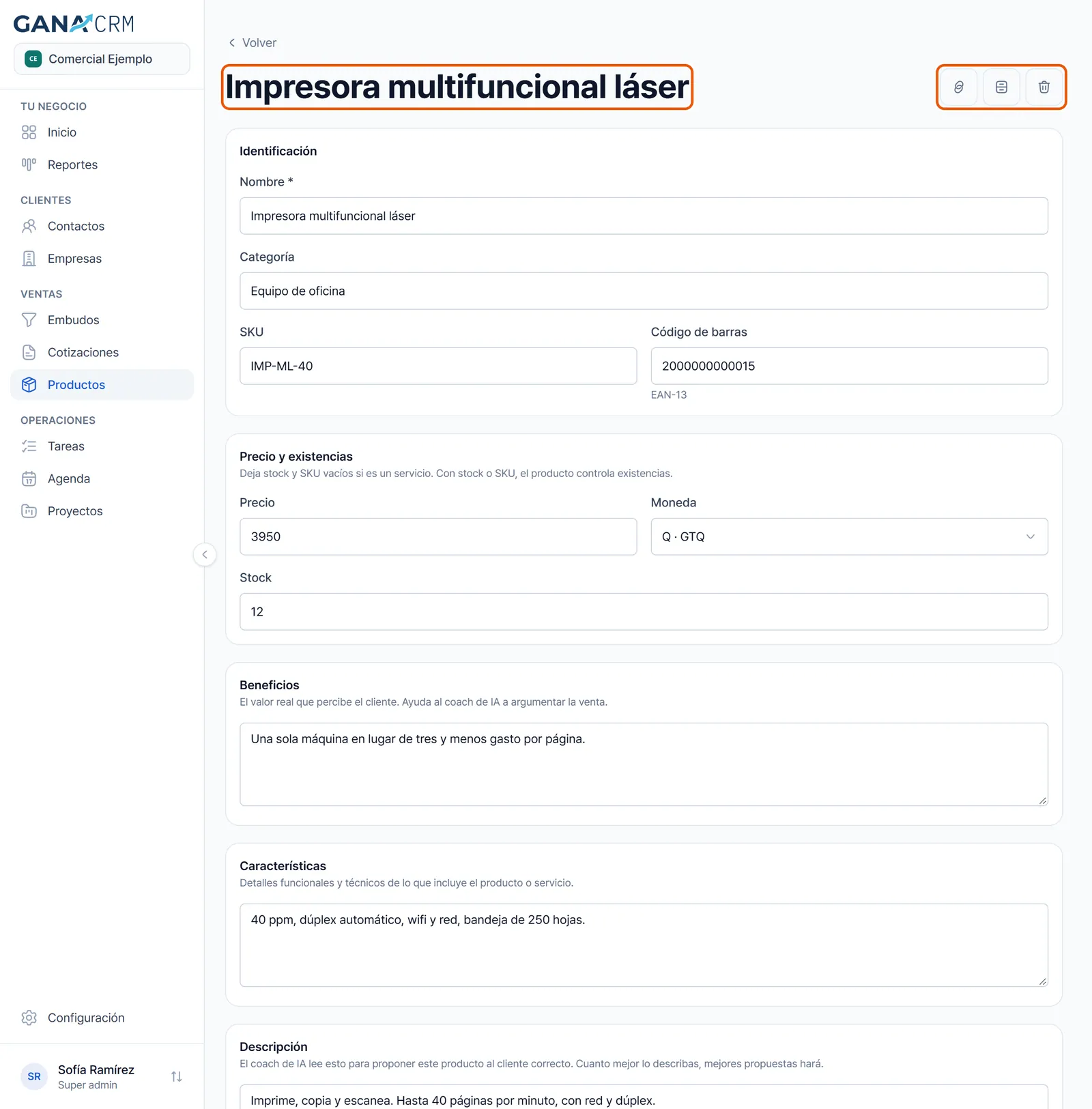Click the Inicio grid icon
This screenshot has width=1092, height=1109.
click(x=29, y=132)
